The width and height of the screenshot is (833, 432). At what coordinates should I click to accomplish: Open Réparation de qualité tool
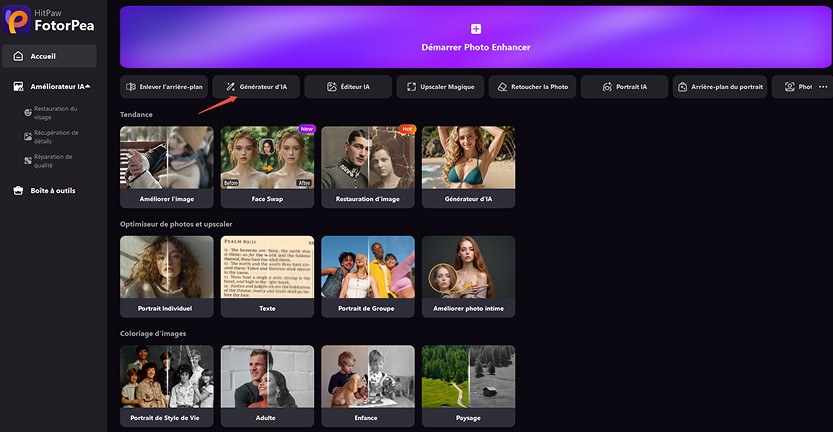tap(53, 161)
